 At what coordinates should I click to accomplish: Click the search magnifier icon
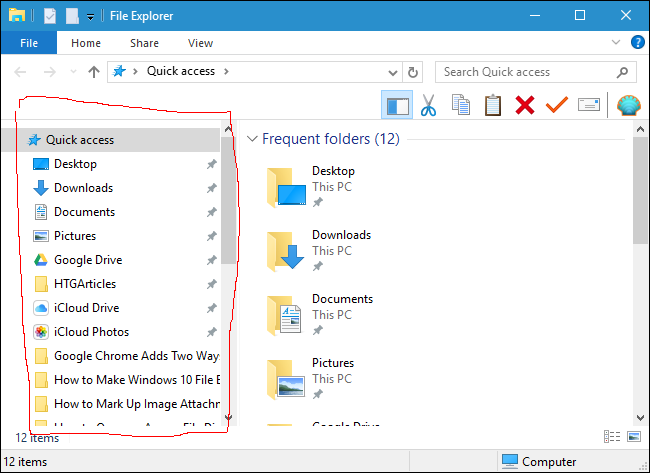pyautogui.click(x=622, y=72)
